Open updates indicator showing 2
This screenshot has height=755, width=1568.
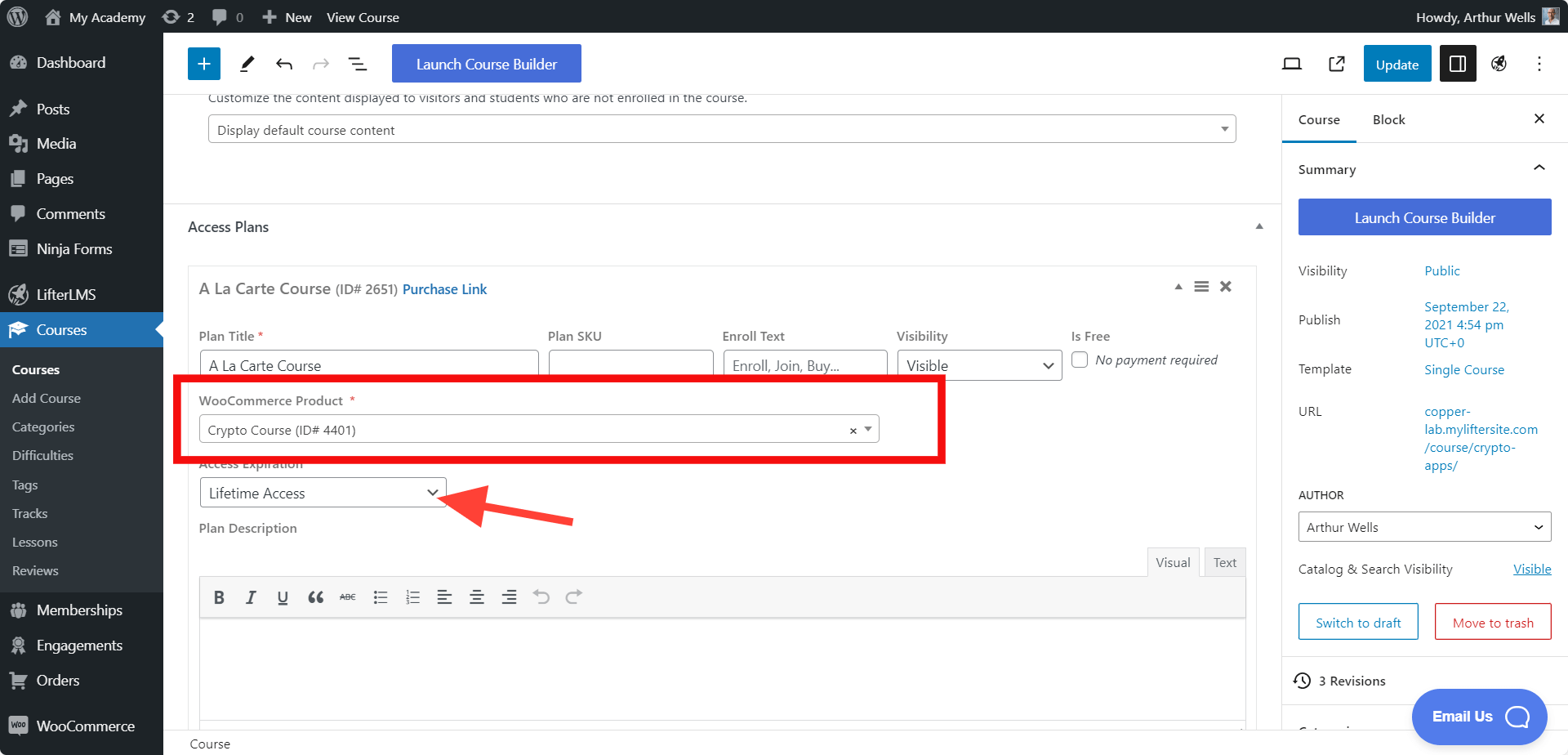[179, 17]
